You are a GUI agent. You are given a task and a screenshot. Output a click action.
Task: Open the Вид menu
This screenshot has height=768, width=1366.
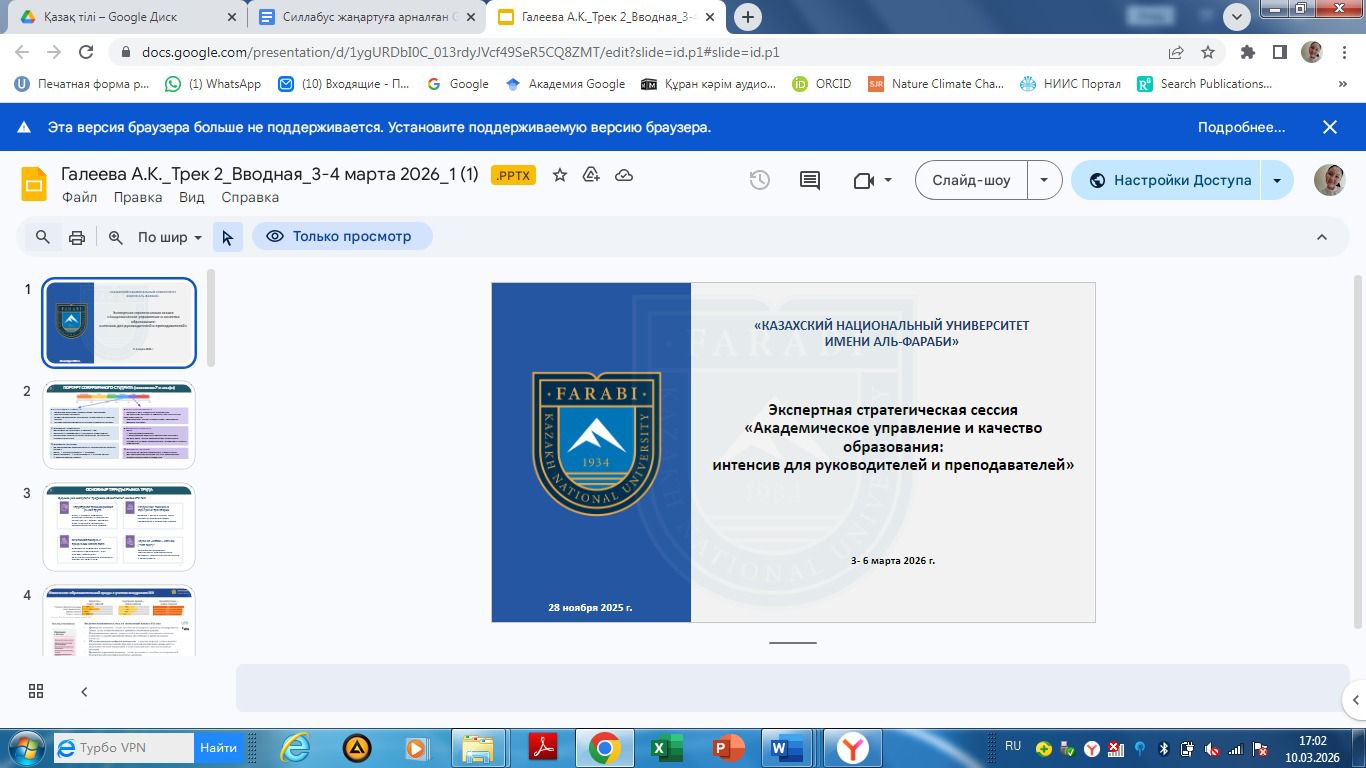[192, 197]
